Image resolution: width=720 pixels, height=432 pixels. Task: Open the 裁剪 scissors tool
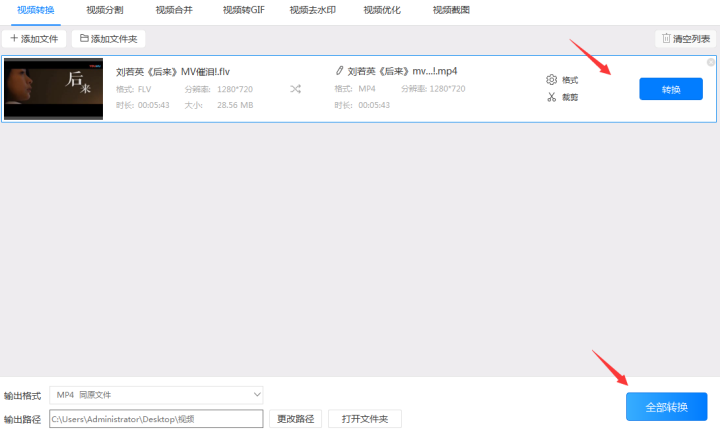pos(551,97)
